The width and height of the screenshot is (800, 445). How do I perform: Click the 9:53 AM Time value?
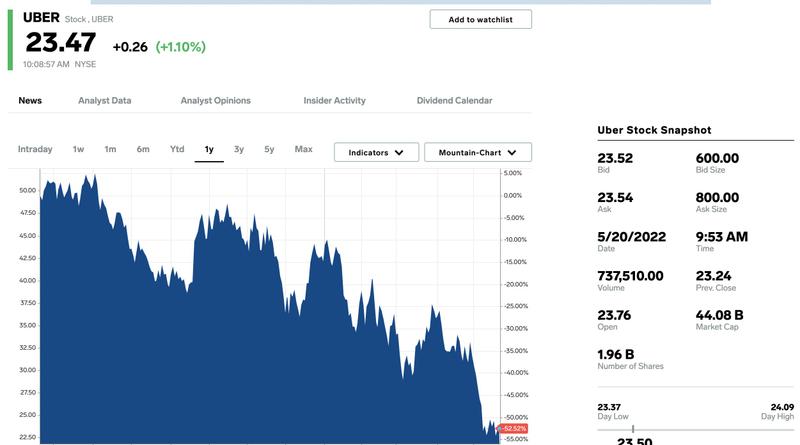722,237
